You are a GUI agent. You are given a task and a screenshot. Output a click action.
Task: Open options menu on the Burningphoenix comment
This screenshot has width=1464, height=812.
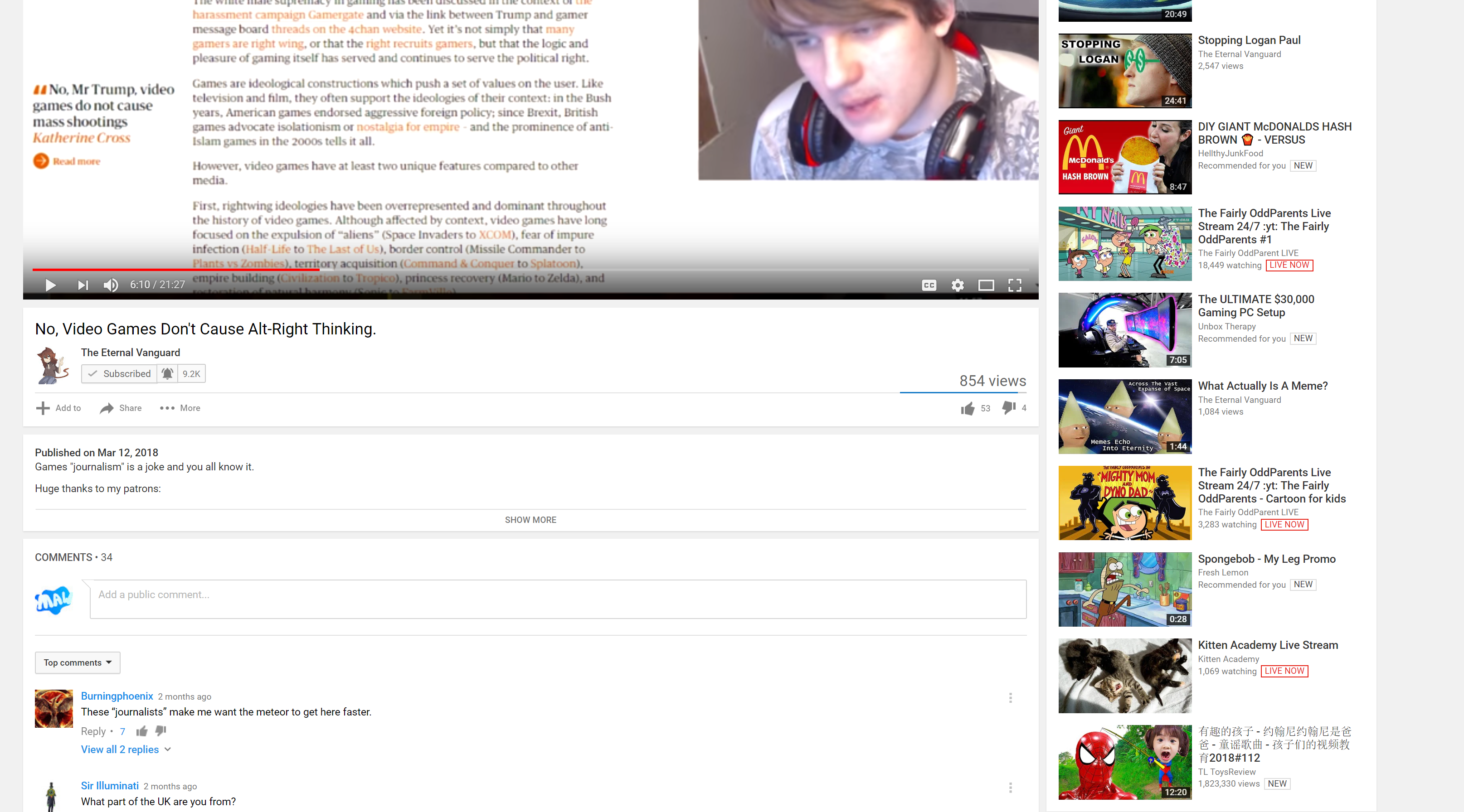[x=1011, y=698]
